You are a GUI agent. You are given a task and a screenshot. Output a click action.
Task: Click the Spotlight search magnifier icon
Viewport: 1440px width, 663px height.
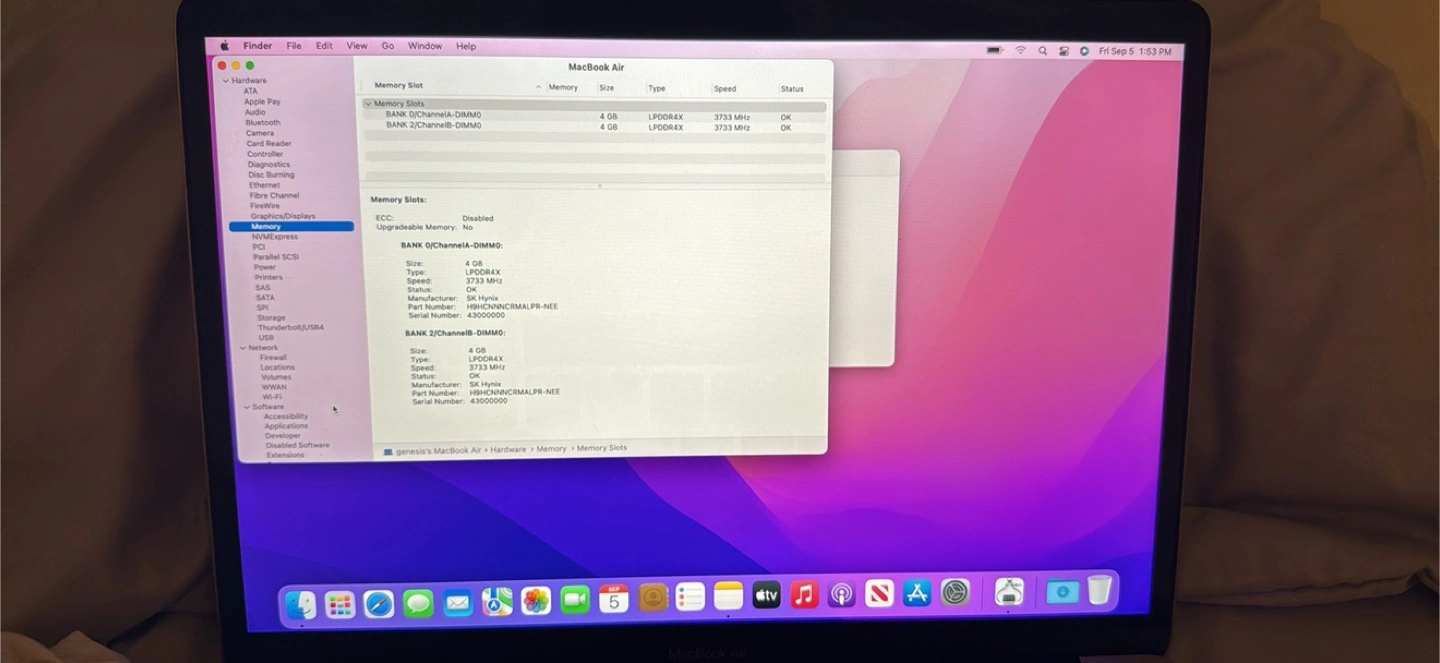click(1042, 51)
